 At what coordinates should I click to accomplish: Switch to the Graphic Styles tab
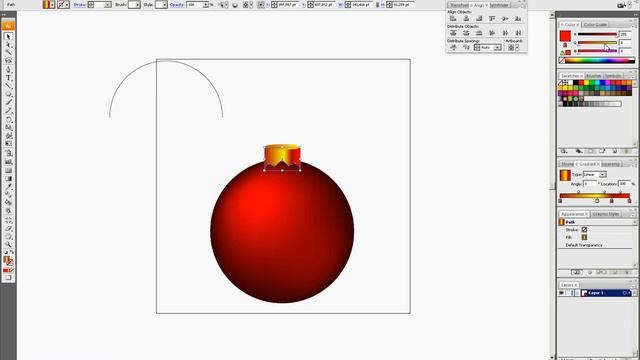coord(606,214)
